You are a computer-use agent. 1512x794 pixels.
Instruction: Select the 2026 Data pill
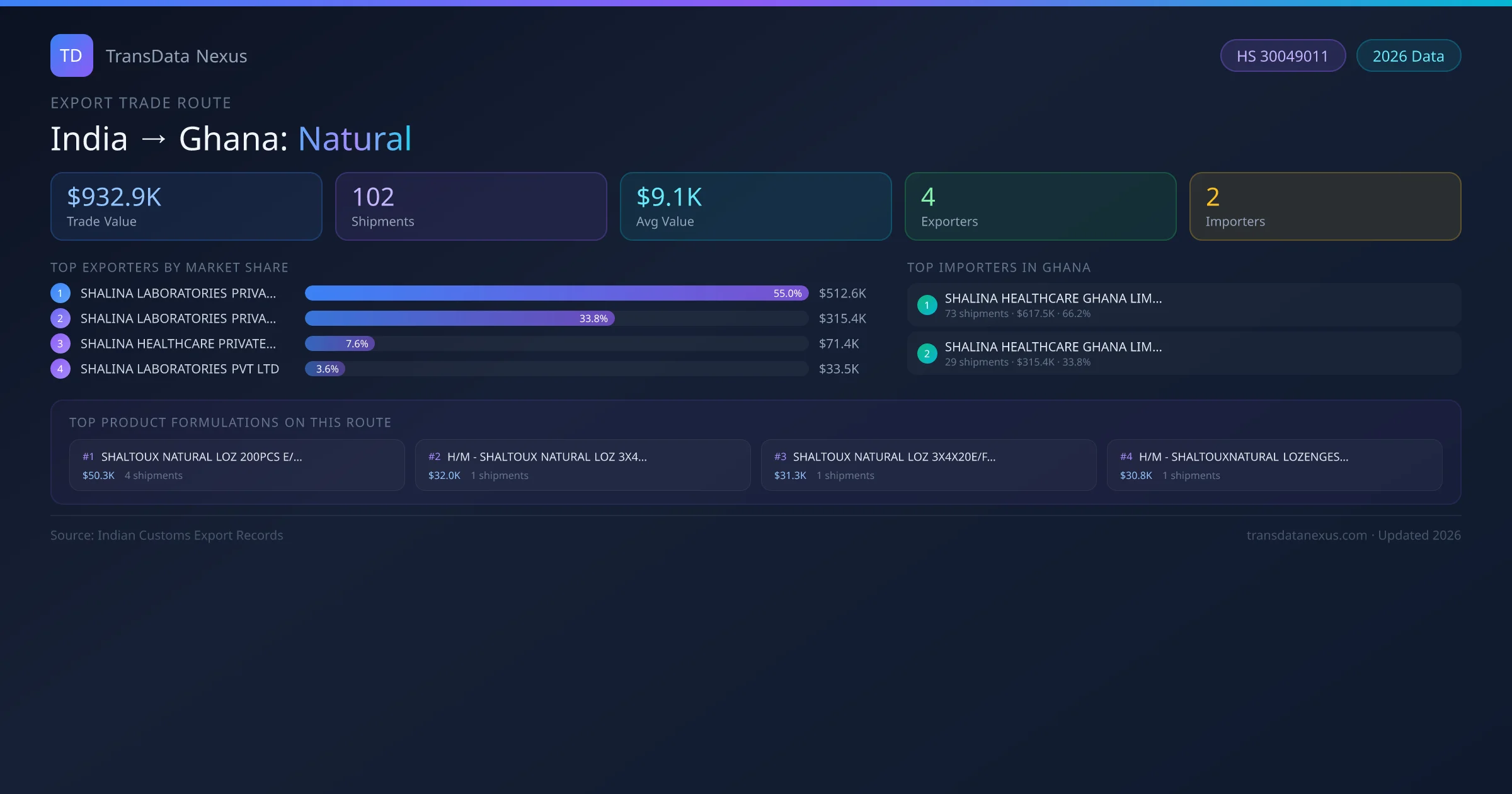(x=1408, y=56)
